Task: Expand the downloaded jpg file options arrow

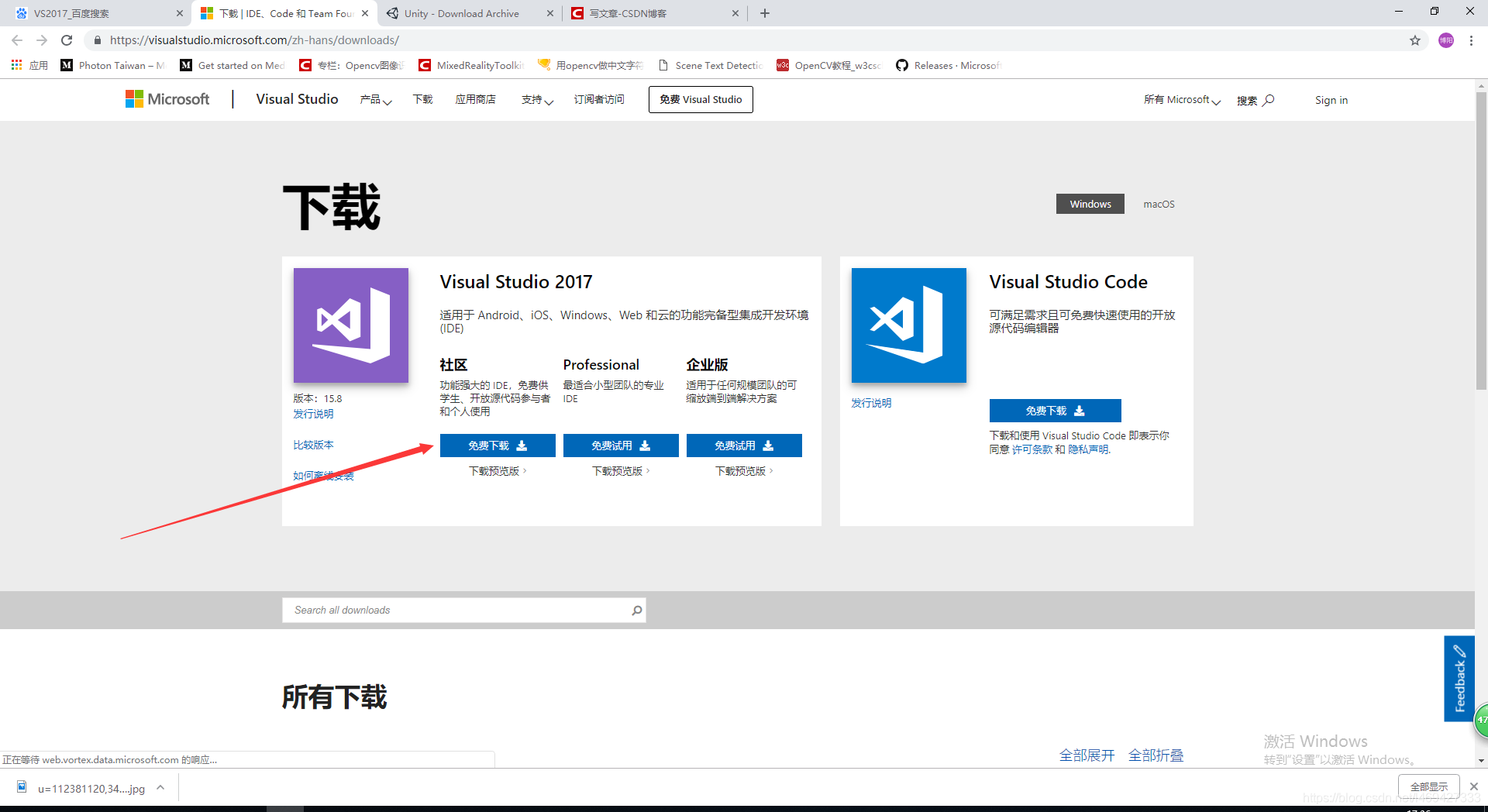Action: (160, 788)
